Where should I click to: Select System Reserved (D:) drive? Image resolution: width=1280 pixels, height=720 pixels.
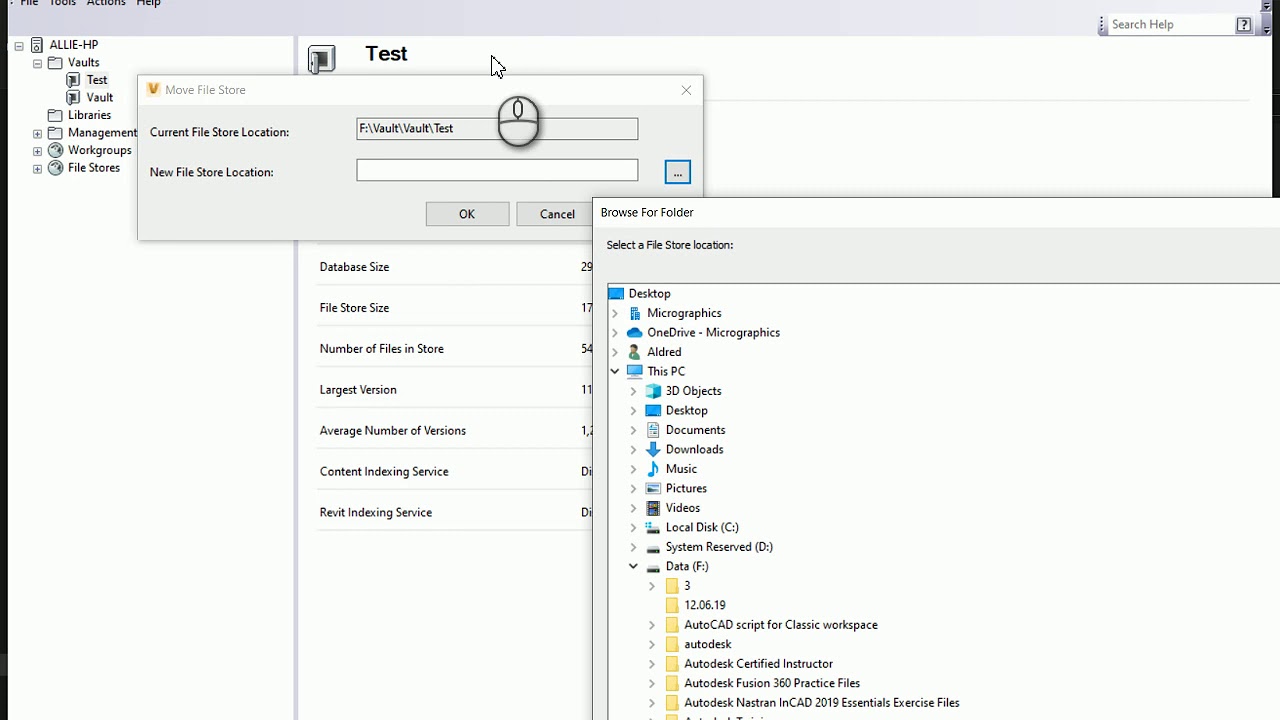click(719, 547)
